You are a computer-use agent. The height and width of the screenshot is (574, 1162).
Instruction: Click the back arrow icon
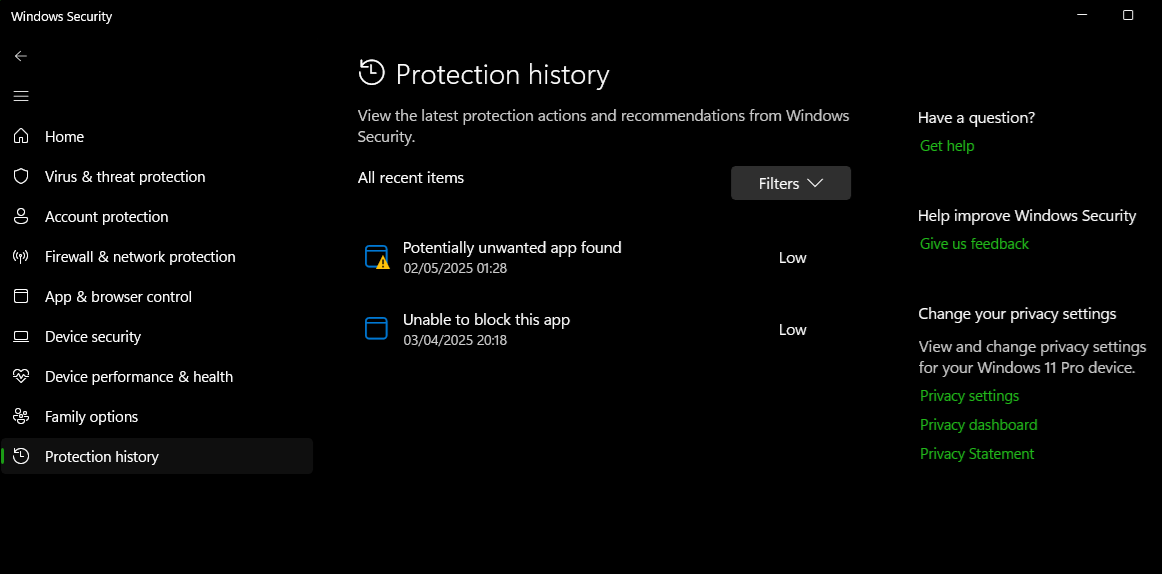[21, 56]
